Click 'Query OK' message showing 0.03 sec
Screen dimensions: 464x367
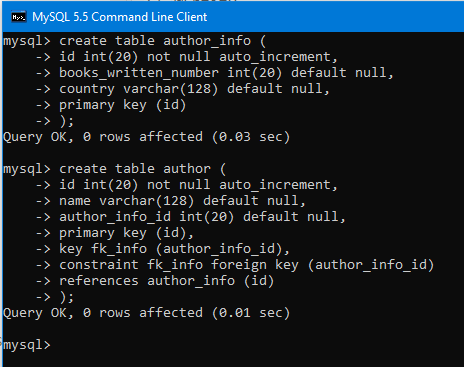coord(146,137)
